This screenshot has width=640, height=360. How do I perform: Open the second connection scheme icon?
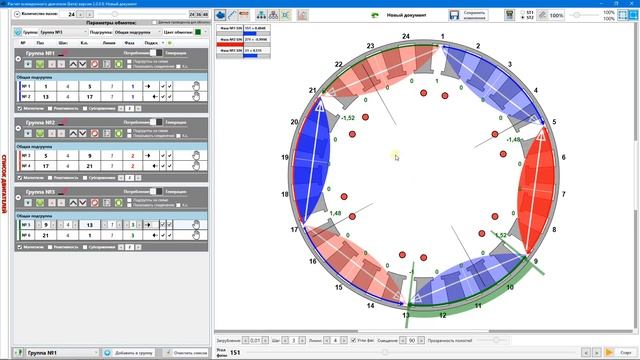(x=273, y=15)
